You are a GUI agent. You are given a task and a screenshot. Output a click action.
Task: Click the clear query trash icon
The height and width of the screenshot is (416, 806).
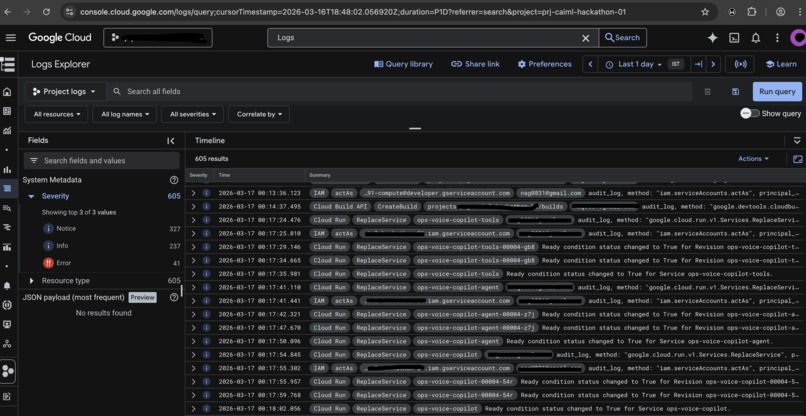(707, 92)
